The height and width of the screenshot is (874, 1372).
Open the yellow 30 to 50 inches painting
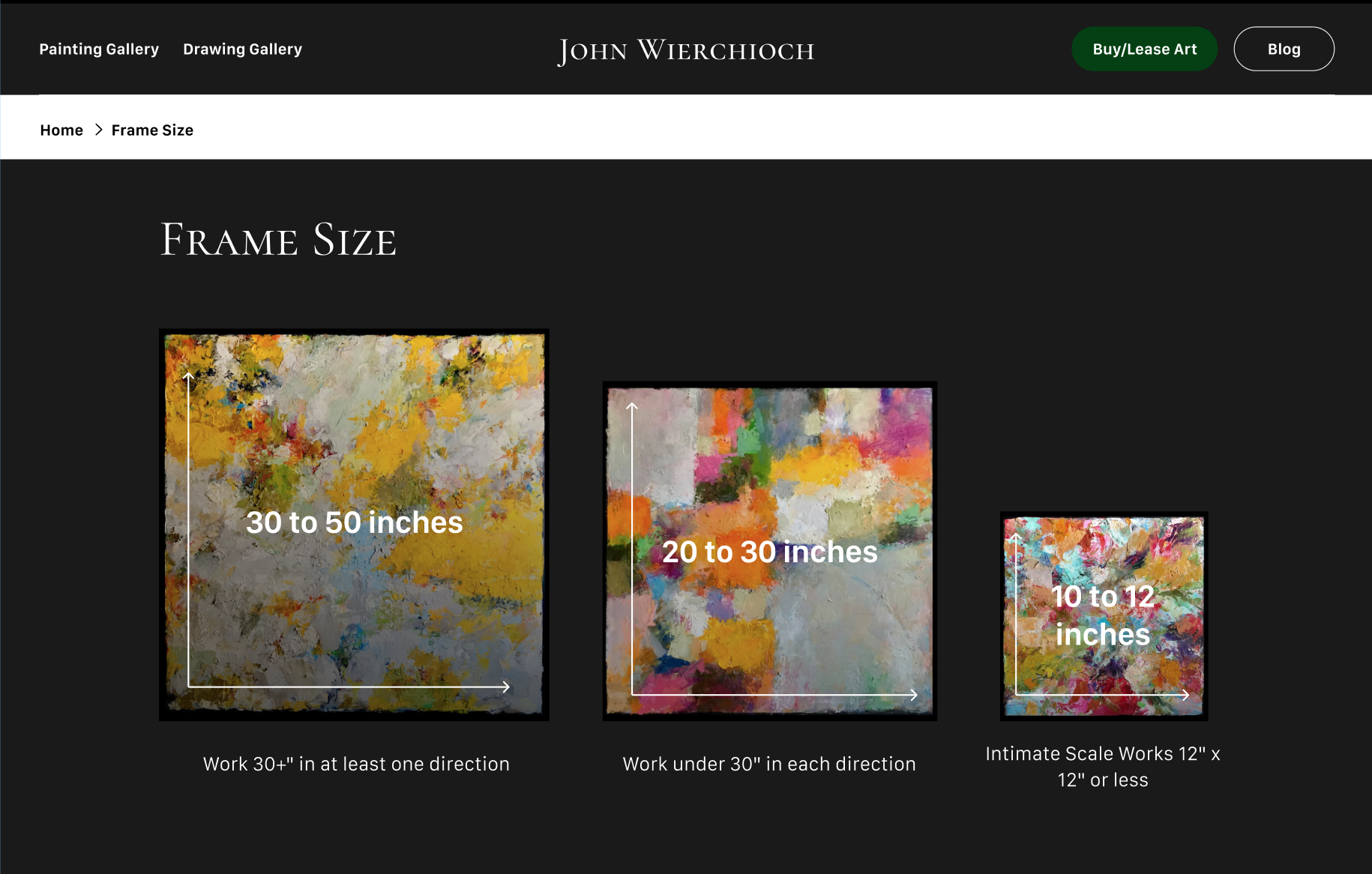click(354, 525)
